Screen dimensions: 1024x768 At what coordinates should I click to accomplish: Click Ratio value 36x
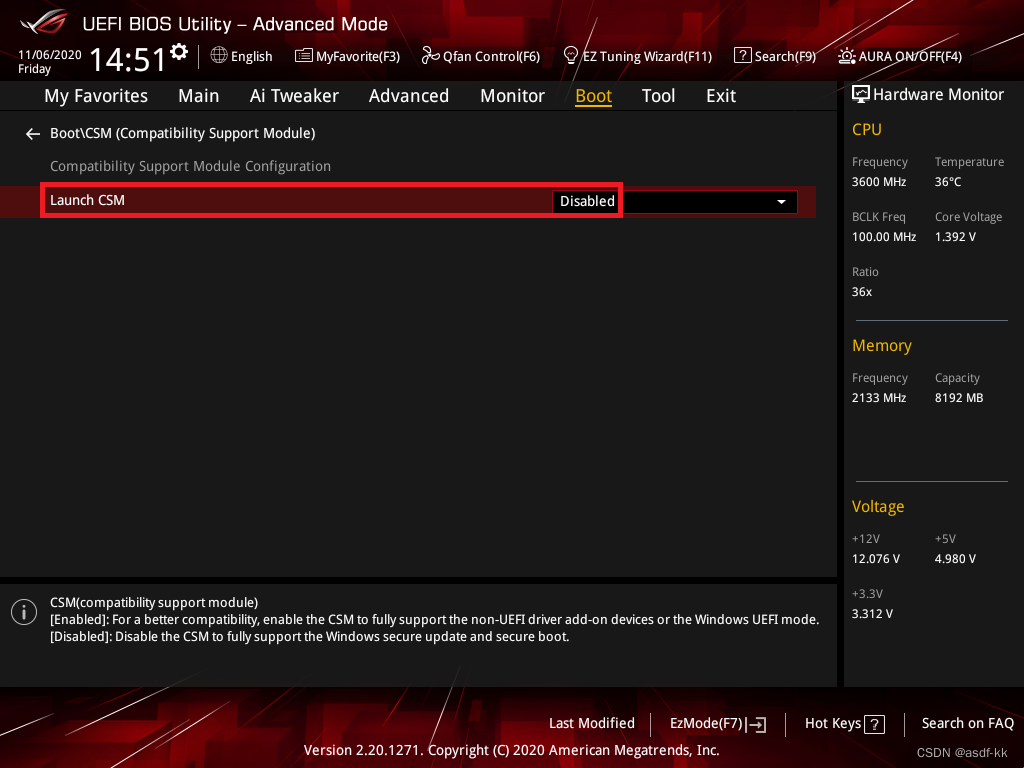tap(861, 292)
